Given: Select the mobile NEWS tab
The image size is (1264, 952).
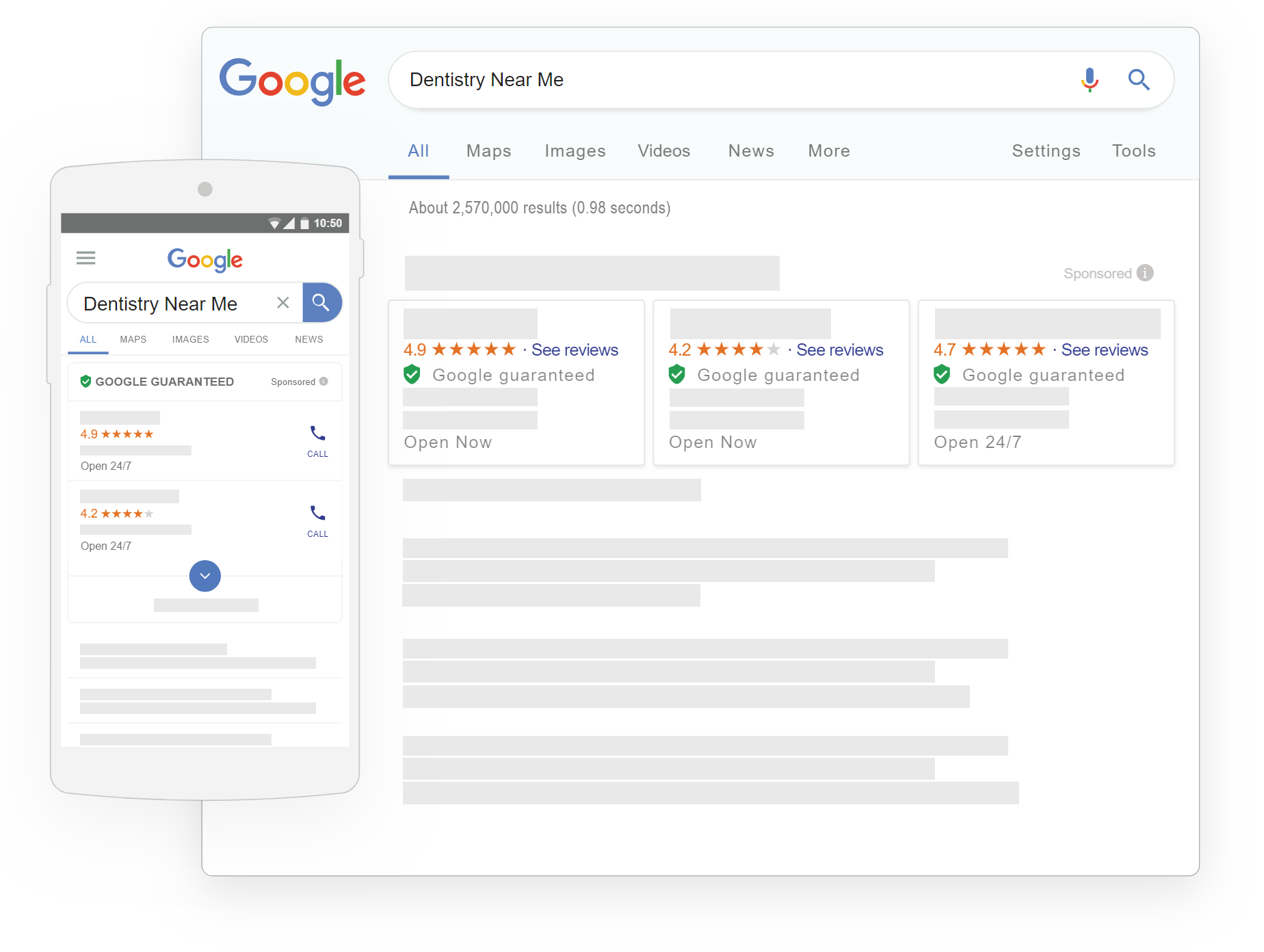Looking at the screenshot, I should pos(309,340).
